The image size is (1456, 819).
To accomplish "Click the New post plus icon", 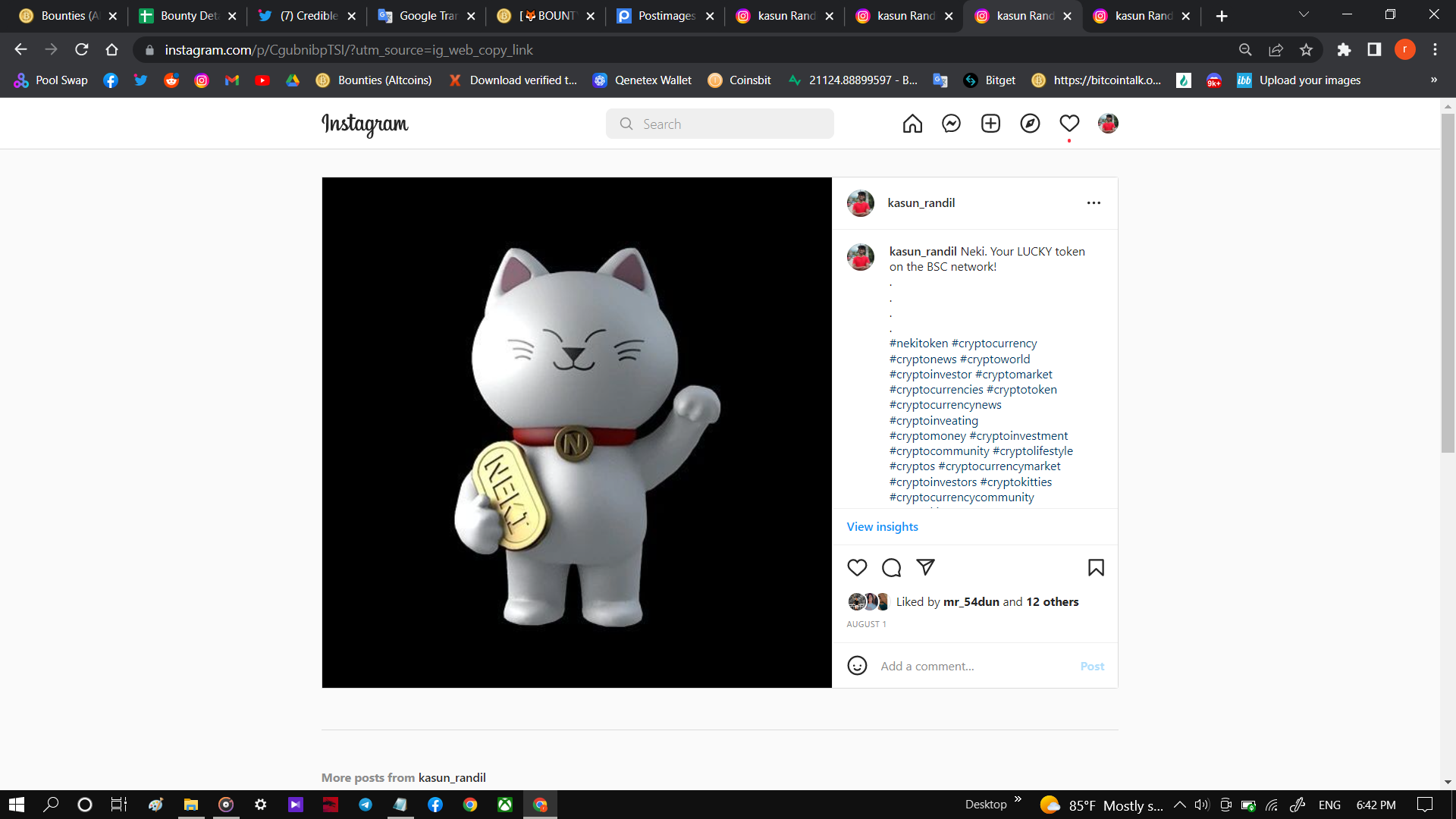I will point(990,124).
